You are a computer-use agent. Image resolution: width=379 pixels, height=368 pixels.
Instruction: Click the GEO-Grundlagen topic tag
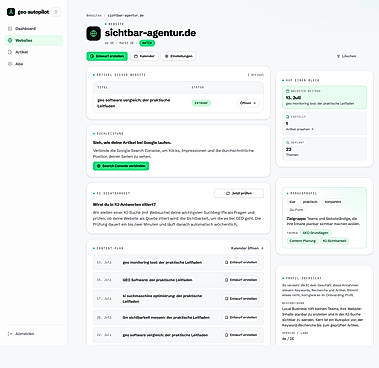(x=315, y=233)
